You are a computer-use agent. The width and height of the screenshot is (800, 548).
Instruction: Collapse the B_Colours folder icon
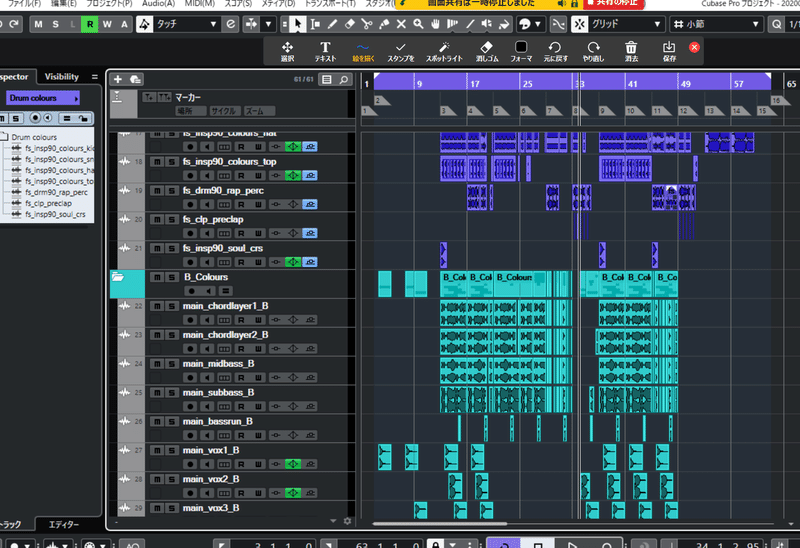[118, 277]
